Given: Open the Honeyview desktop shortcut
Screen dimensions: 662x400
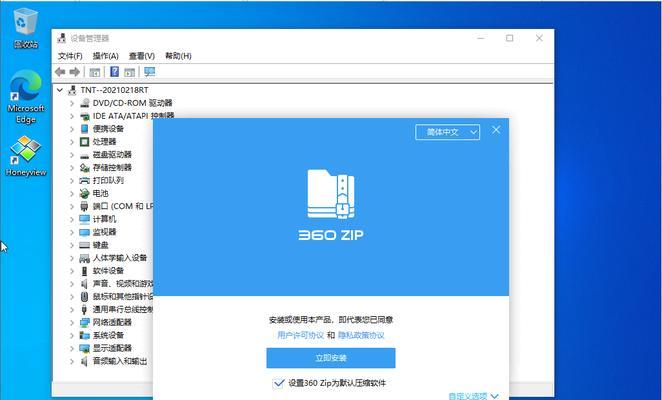Looking at the screenshot, I should tap(25, 156).
